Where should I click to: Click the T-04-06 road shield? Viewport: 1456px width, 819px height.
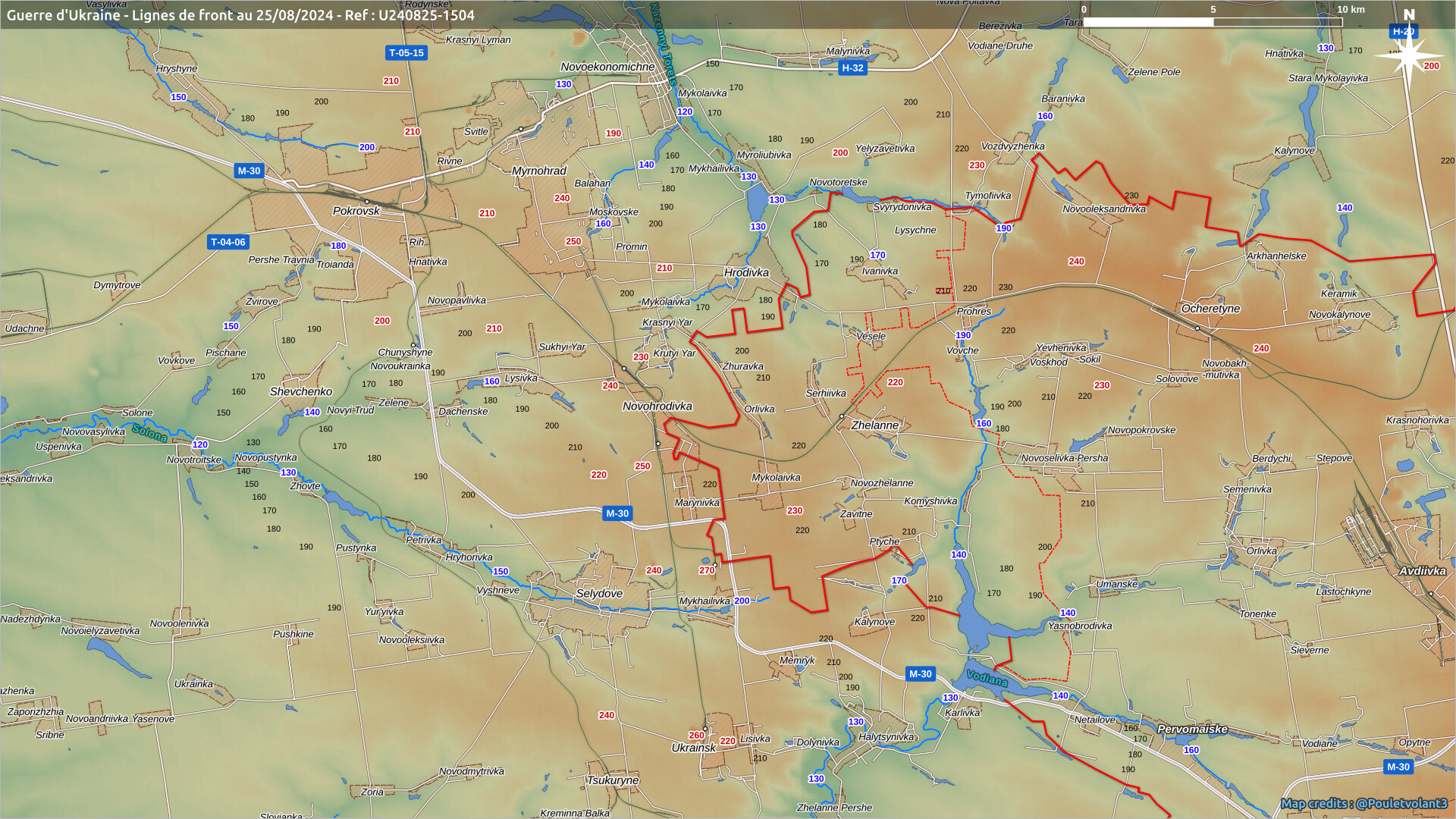(x=228, y=243)
